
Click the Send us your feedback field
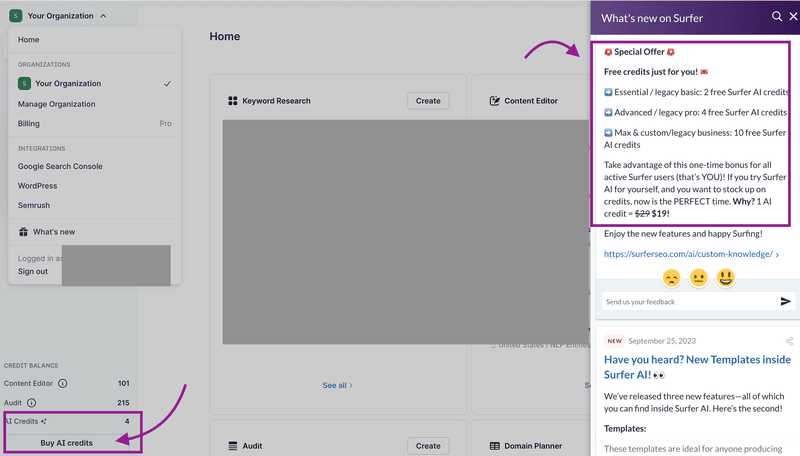coord(688,301)
